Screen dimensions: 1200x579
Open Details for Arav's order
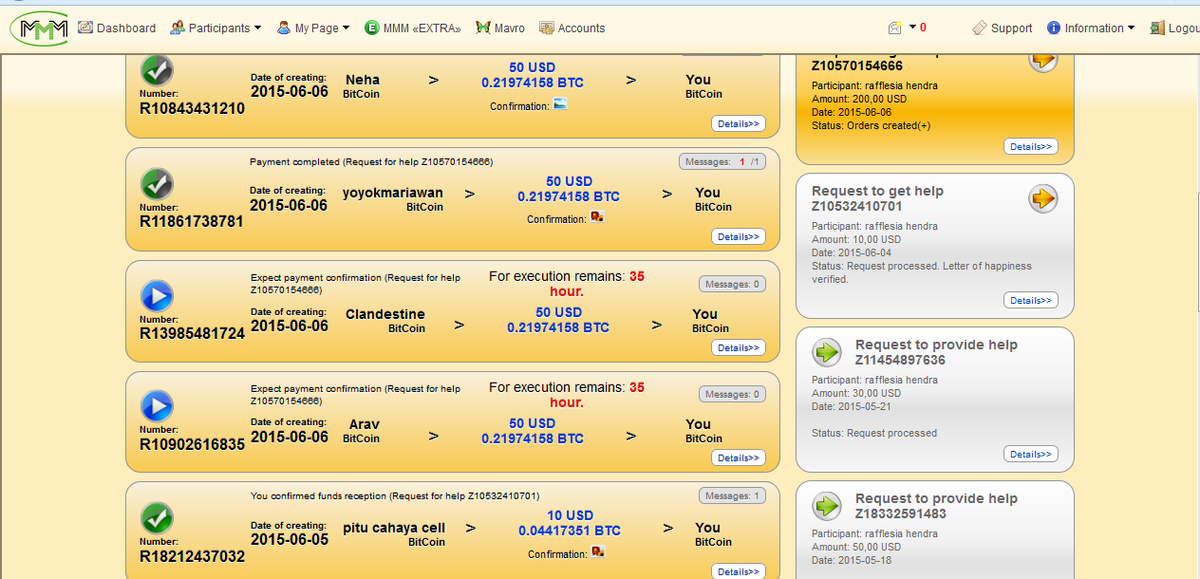tap(739, 458)
